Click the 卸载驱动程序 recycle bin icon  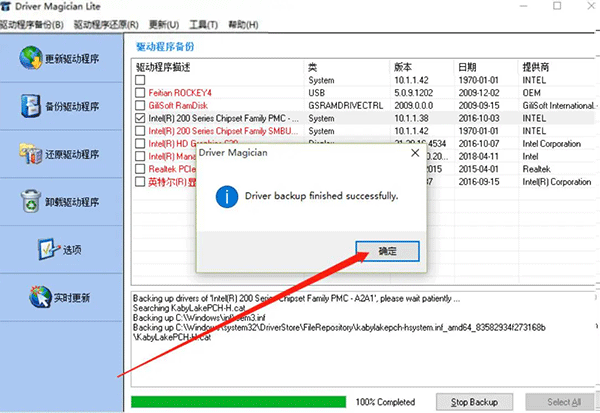pos(31,201)
